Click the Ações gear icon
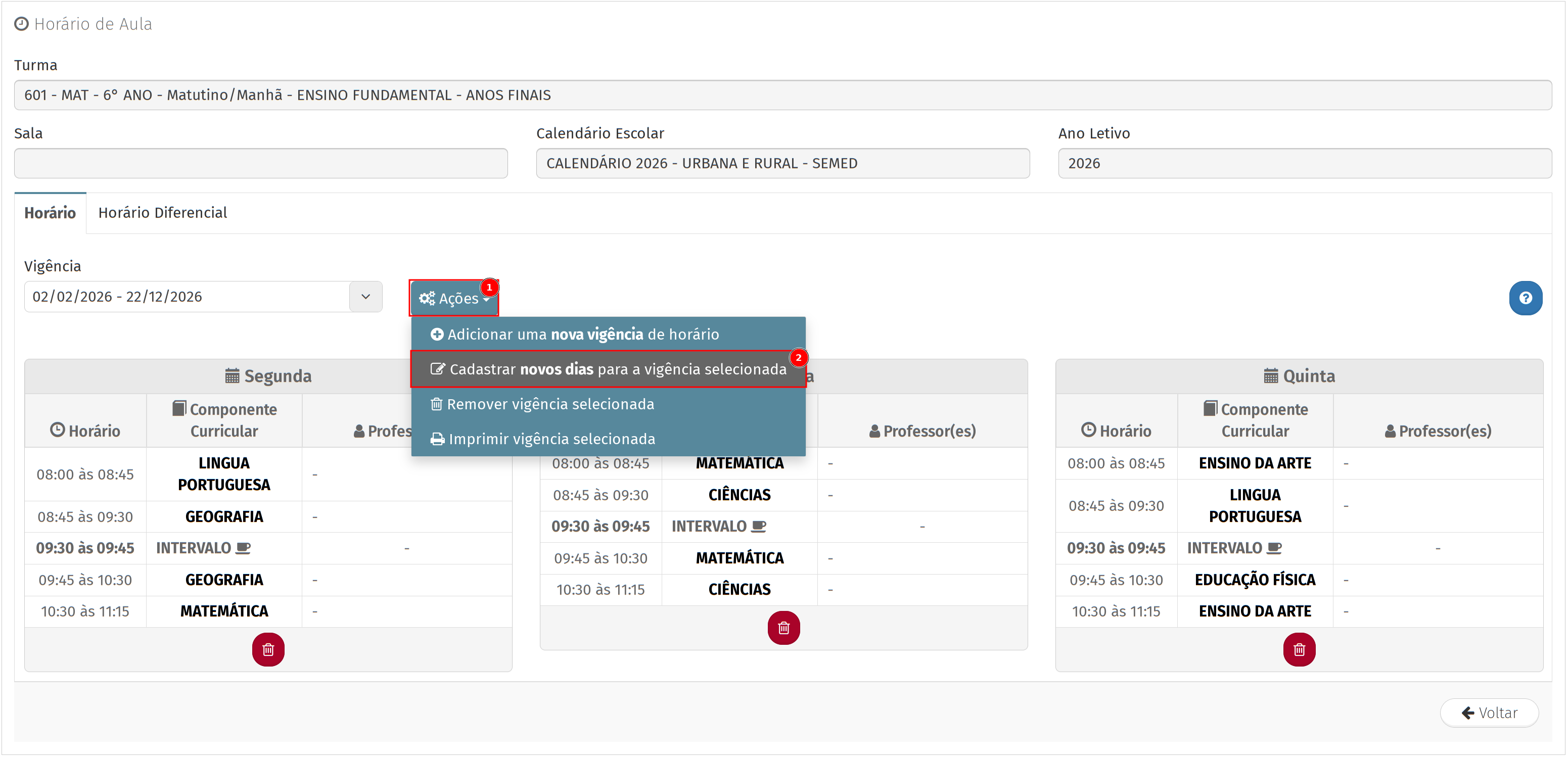Viewport: 1568px width, 758px height. 427,299
